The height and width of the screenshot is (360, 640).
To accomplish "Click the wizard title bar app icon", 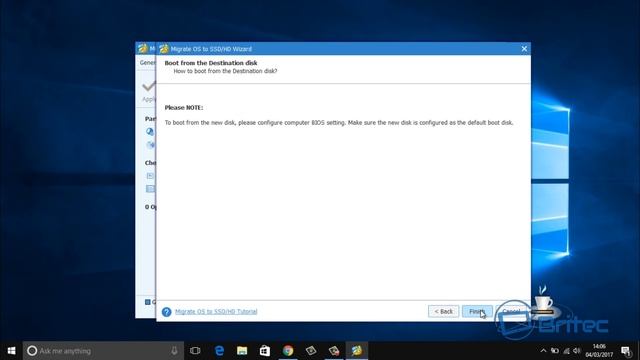I will point(164,49).
